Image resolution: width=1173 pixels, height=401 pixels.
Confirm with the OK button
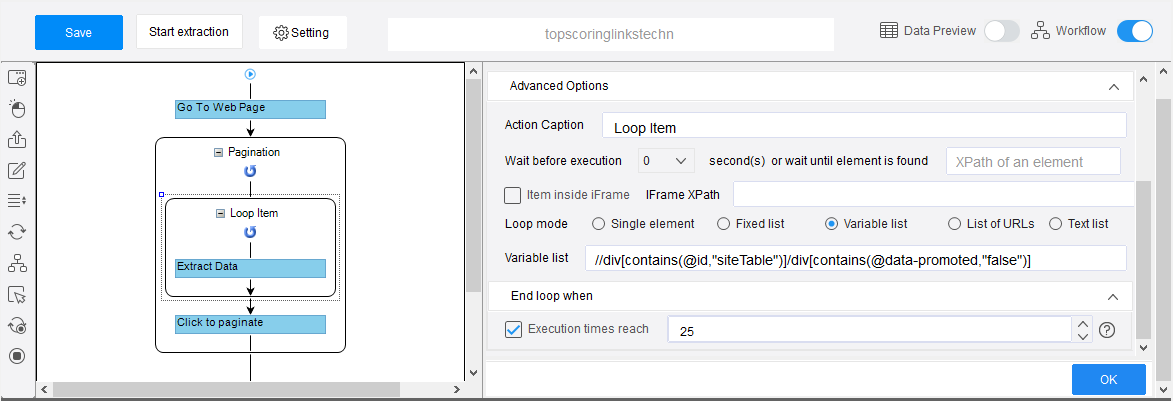coord(1109,379)
